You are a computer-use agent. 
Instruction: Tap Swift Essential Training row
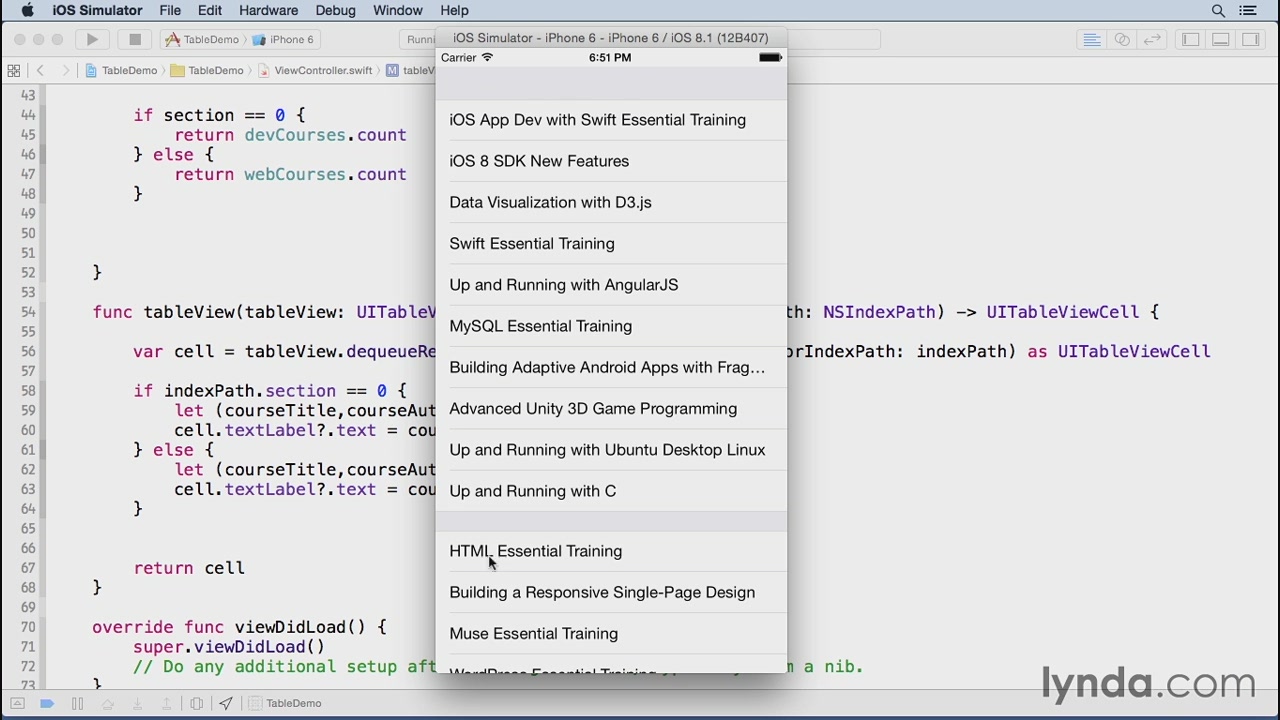coord(611,243)
